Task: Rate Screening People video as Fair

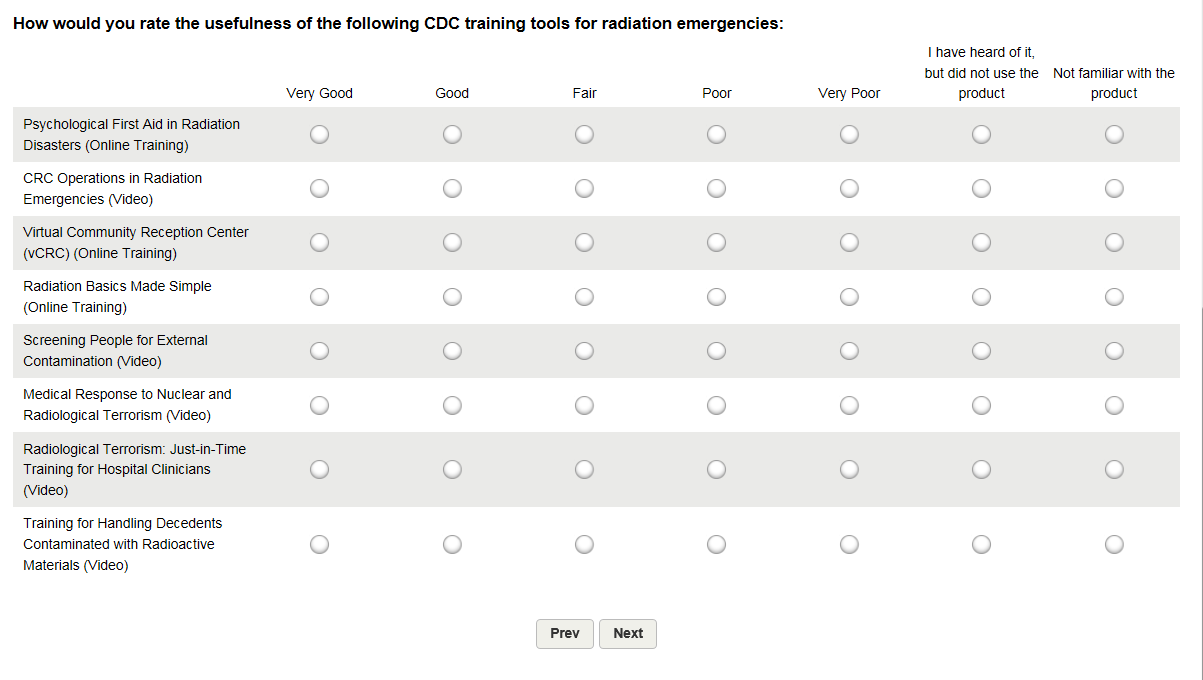Action: (584, 350)
